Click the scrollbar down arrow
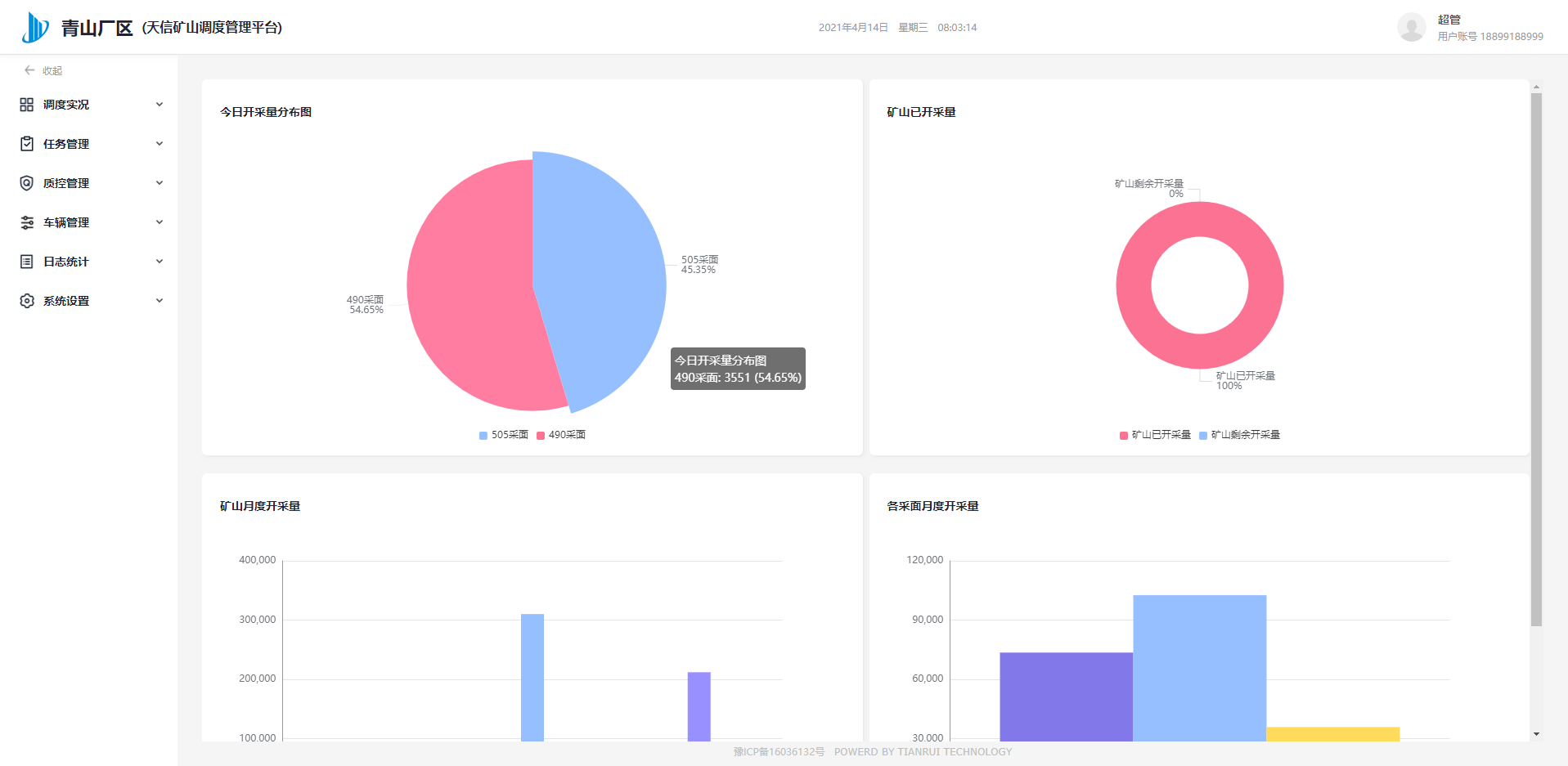 pyautogui.click(x=1536, y=734)
